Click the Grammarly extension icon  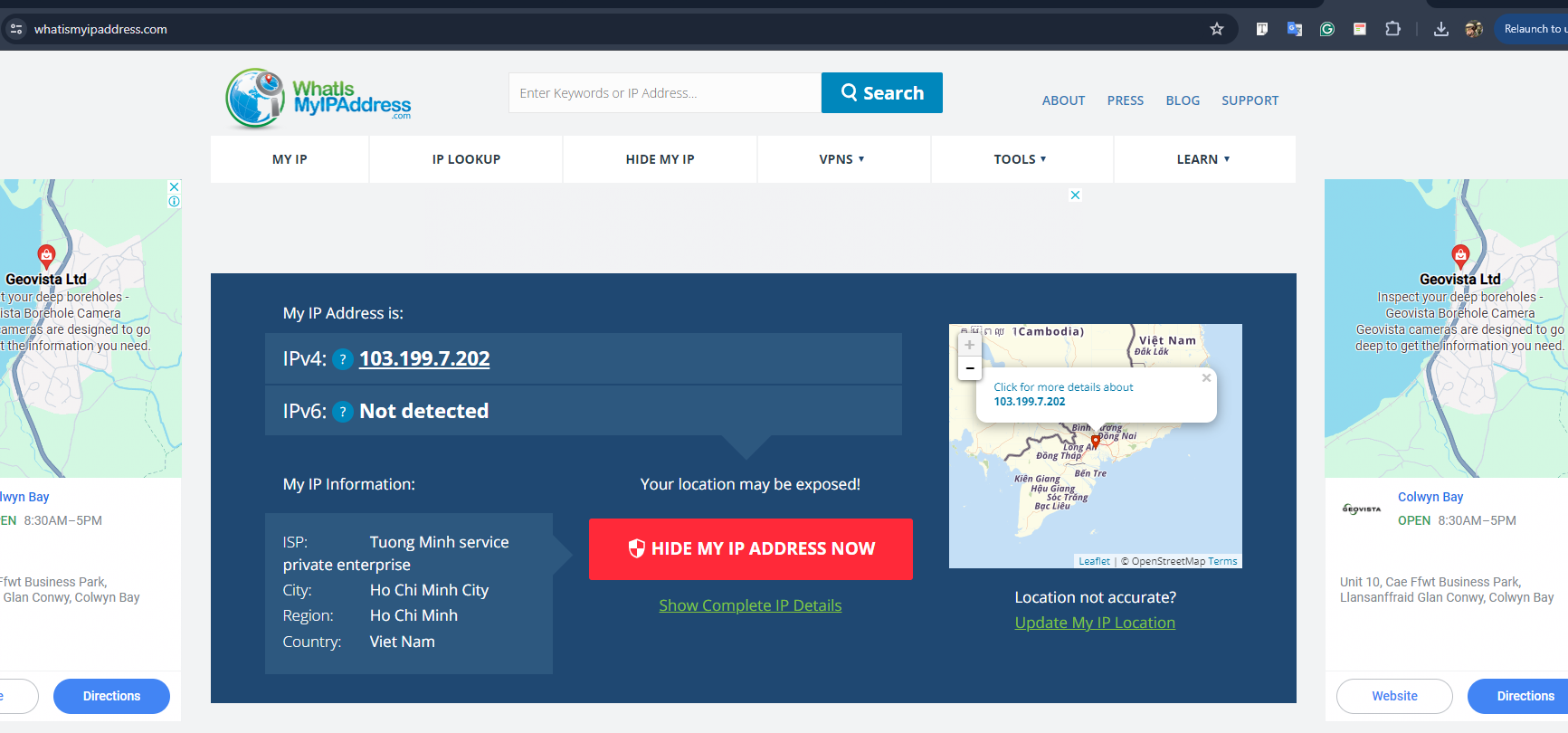pyautogui.click(x=1327, y=29)
